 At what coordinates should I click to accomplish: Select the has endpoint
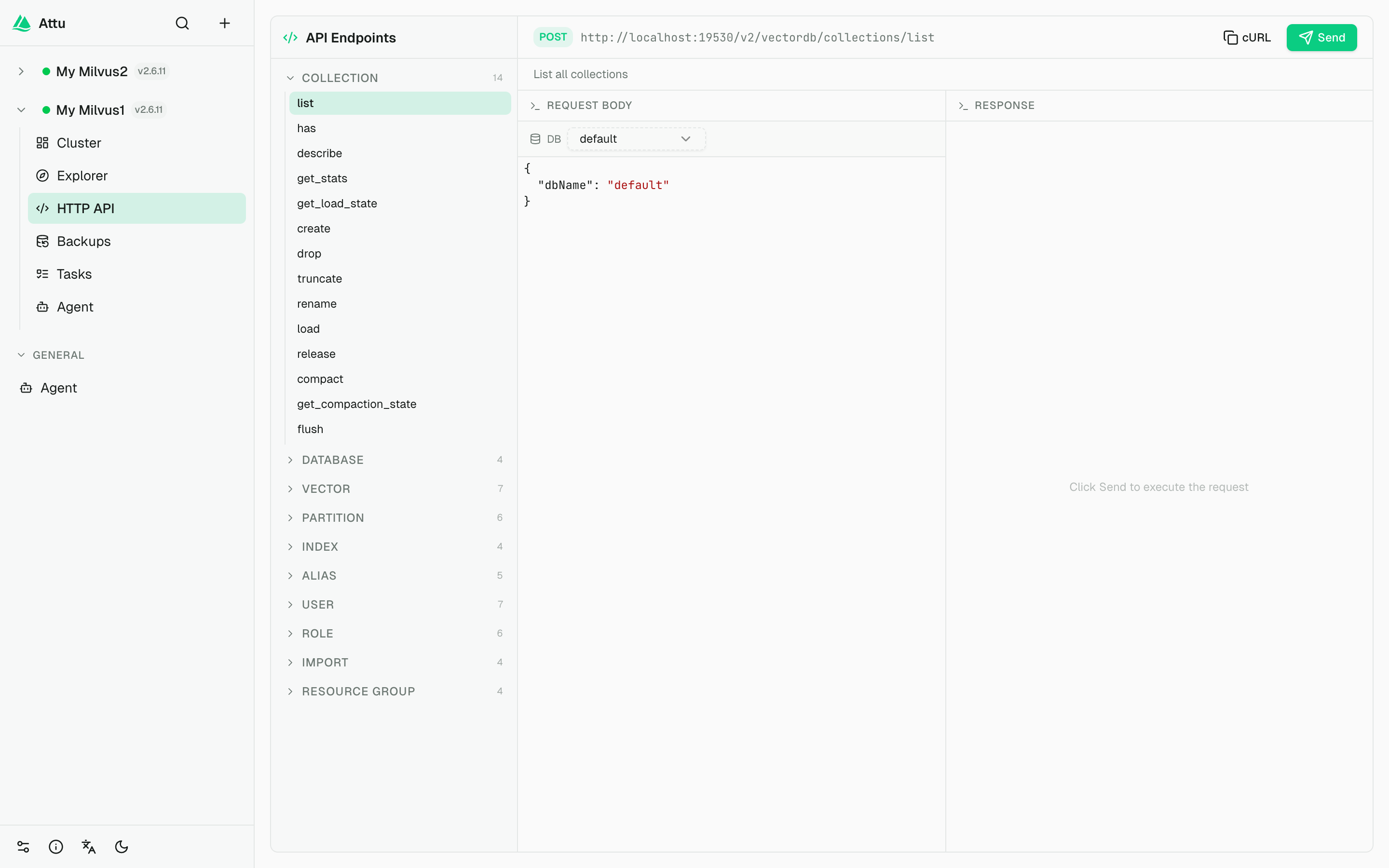pos(399,128)
